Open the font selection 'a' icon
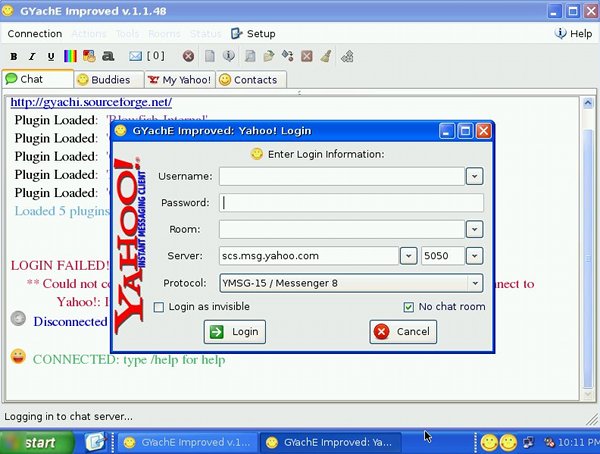The height and width of the screenshot is (454, 600). point(108,57)
